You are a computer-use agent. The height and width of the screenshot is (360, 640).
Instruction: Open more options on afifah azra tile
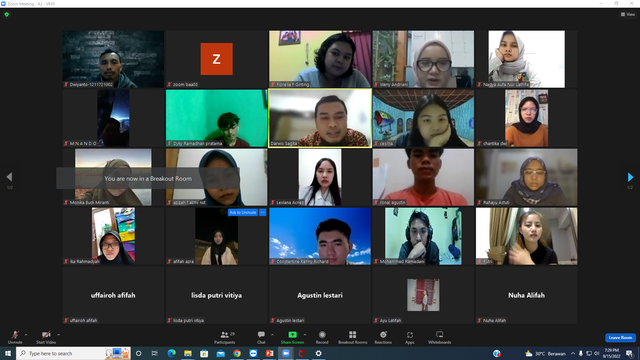coord(262,212)
